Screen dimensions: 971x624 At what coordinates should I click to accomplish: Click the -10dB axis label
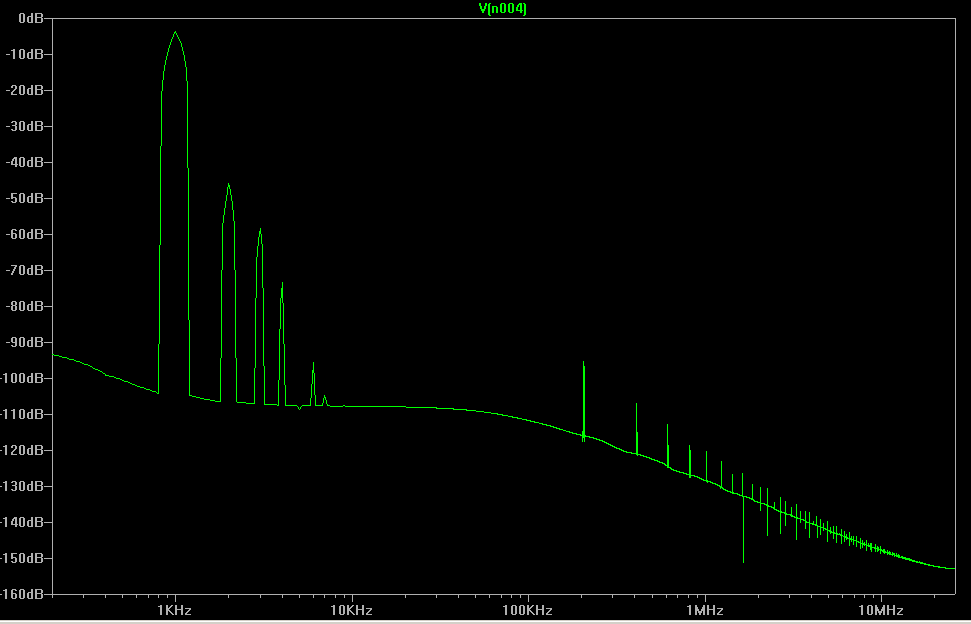(25, 54)
